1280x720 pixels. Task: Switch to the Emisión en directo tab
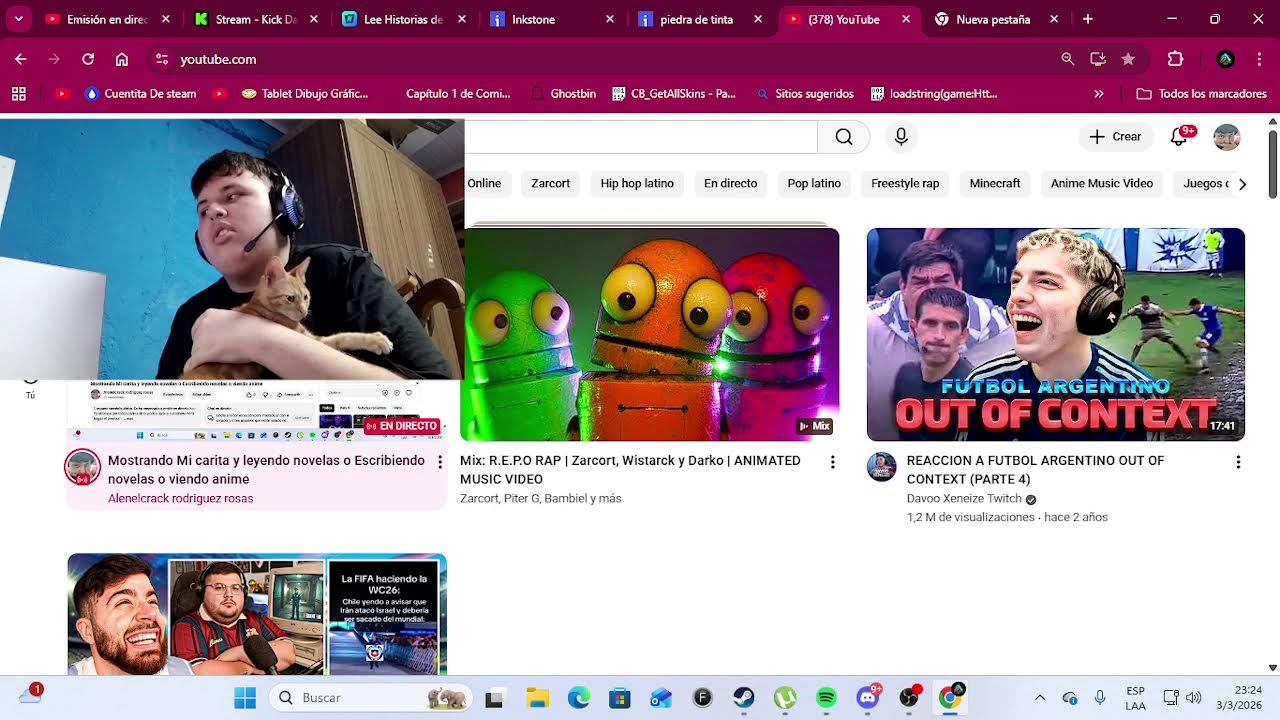tap(107, 19)
